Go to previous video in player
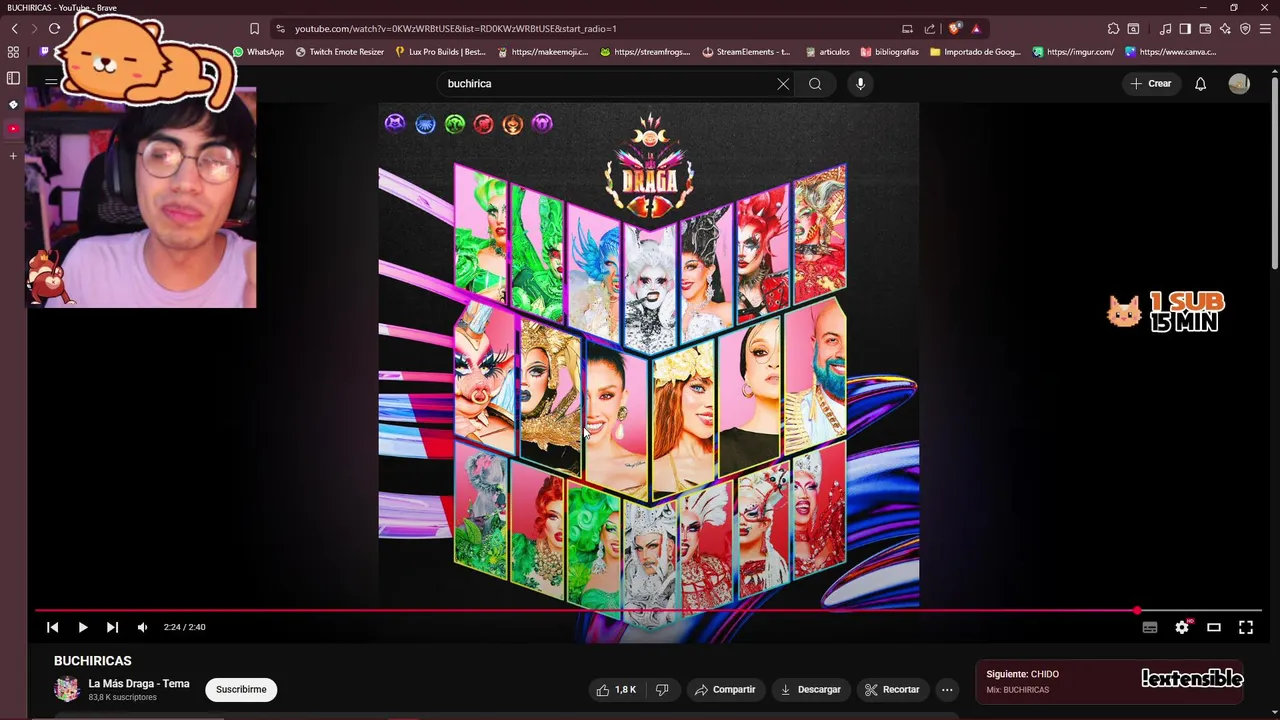1280x720 pixels. click(53, 627)
